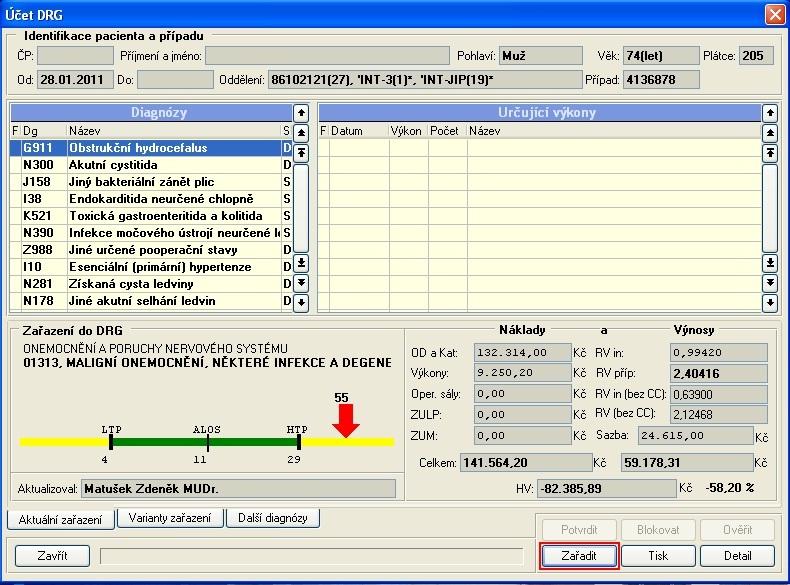Click the Případ field showing 4136878
This screenshot has width=790, height=585.
point(661,80)
